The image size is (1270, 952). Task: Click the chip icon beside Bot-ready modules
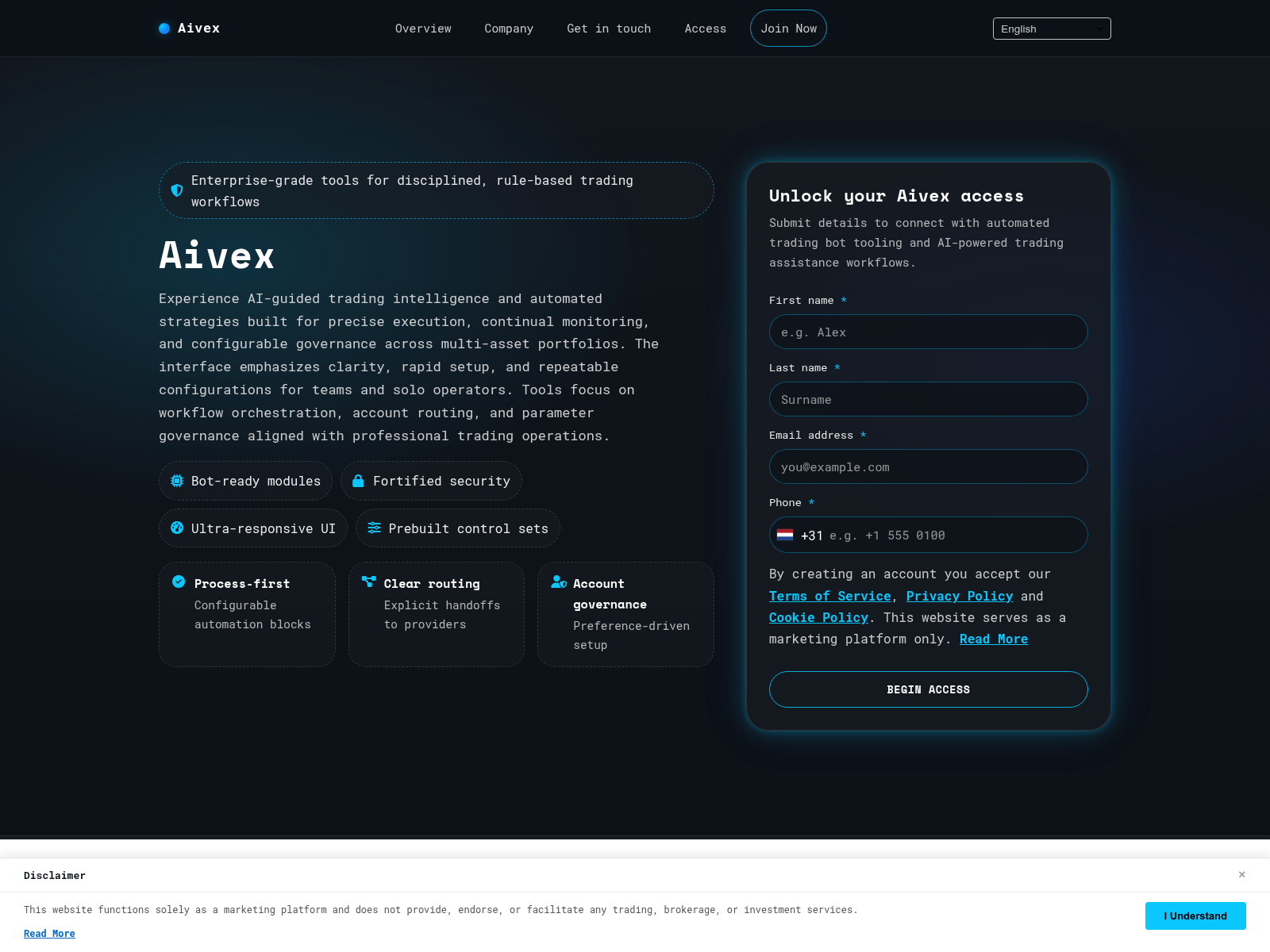click(x=177, y=481)
